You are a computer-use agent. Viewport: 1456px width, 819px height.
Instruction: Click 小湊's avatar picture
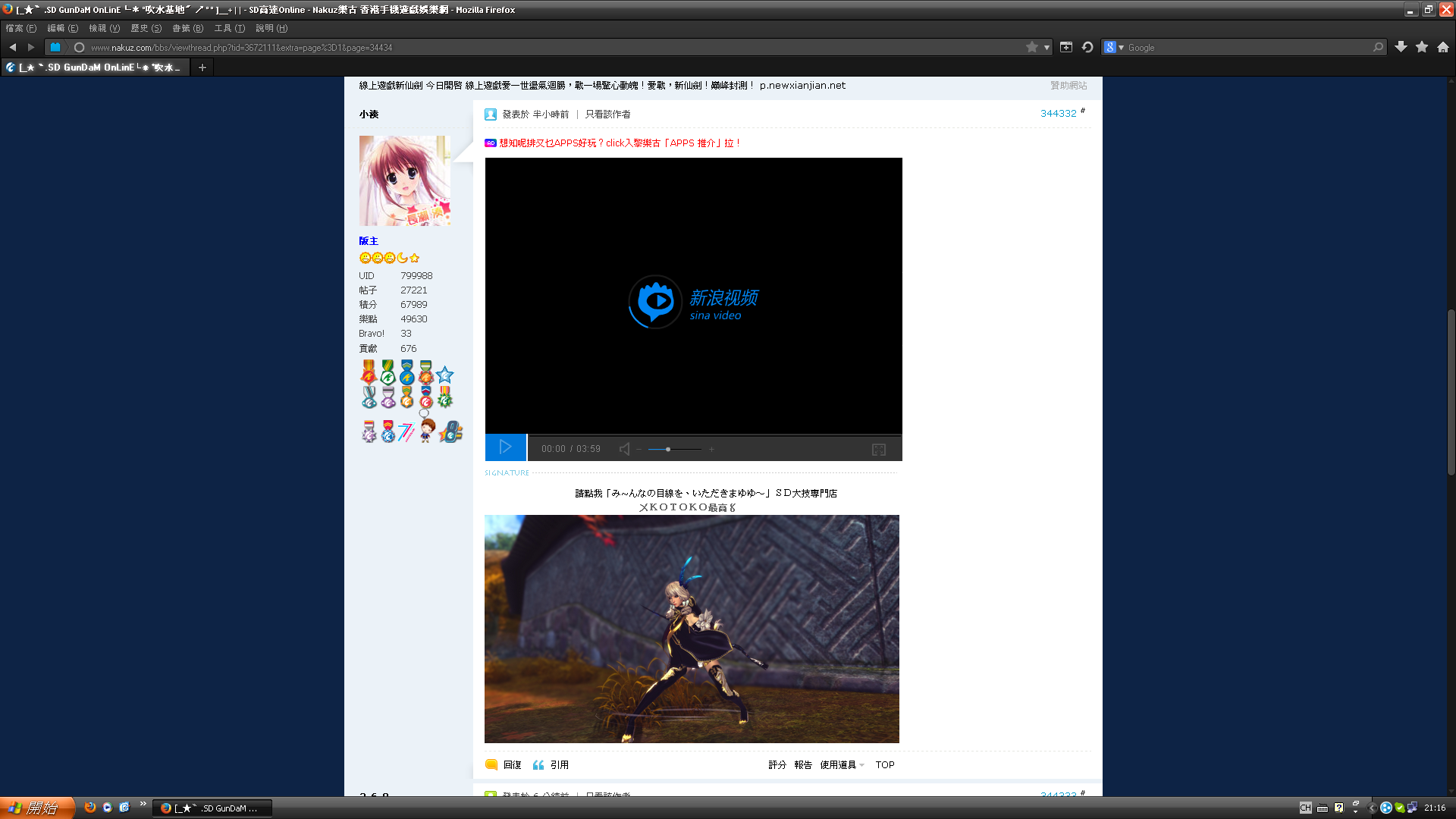(x=404, y=180)
